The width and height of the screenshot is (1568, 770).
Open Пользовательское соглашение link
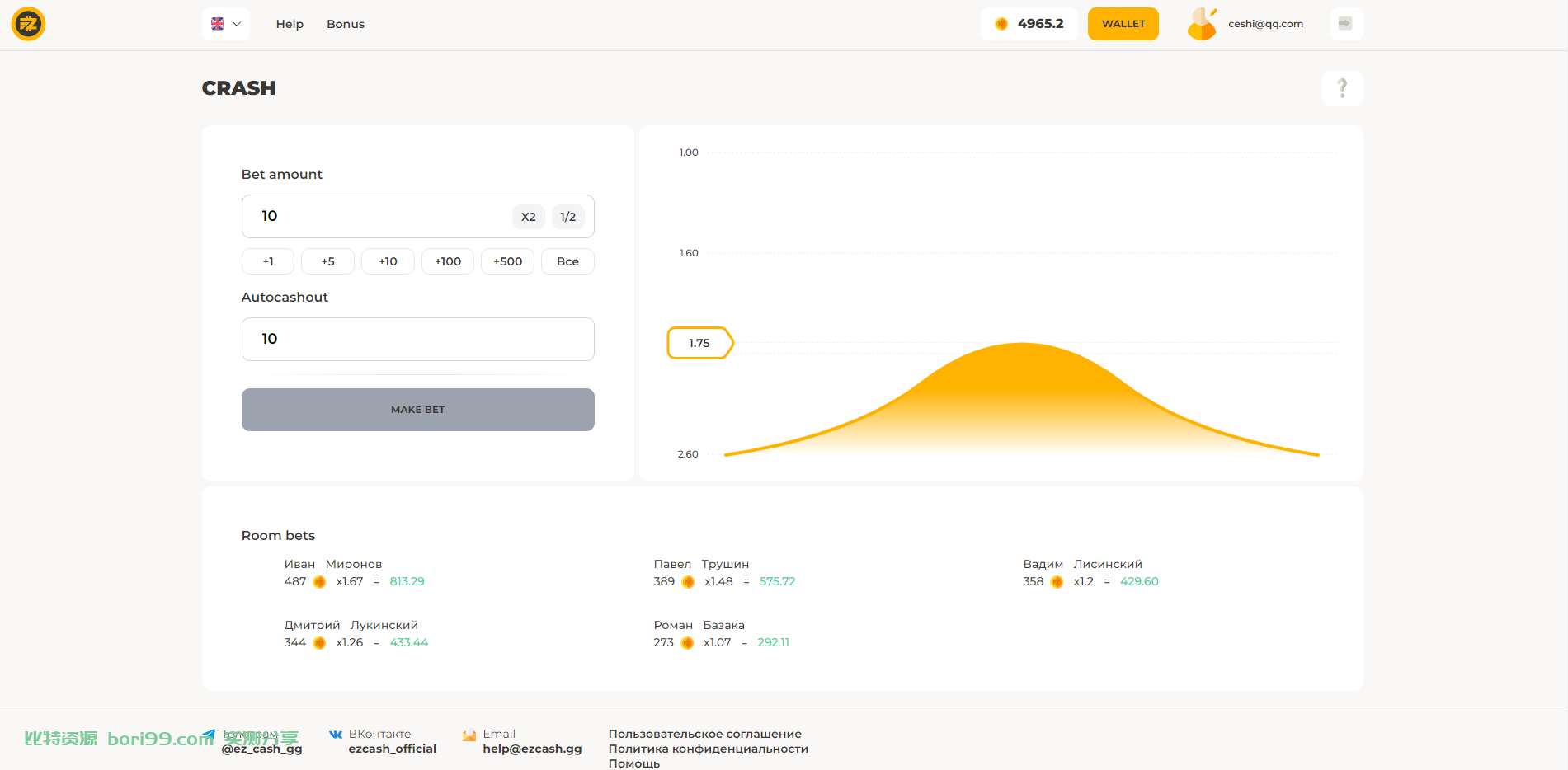coord(705,734)
